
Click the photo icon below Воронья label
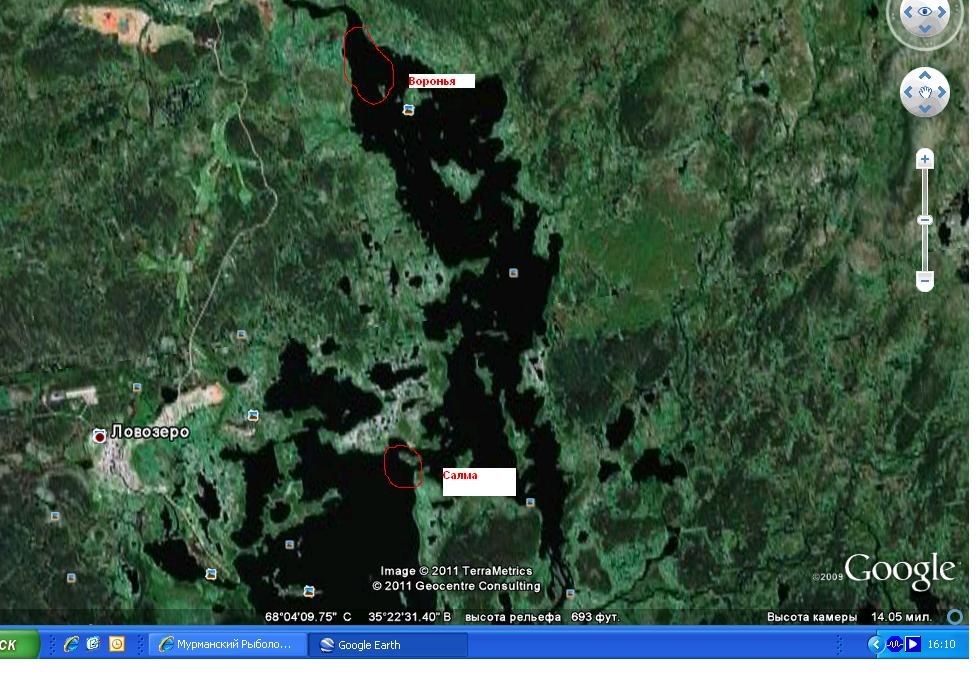click(408, 110)
